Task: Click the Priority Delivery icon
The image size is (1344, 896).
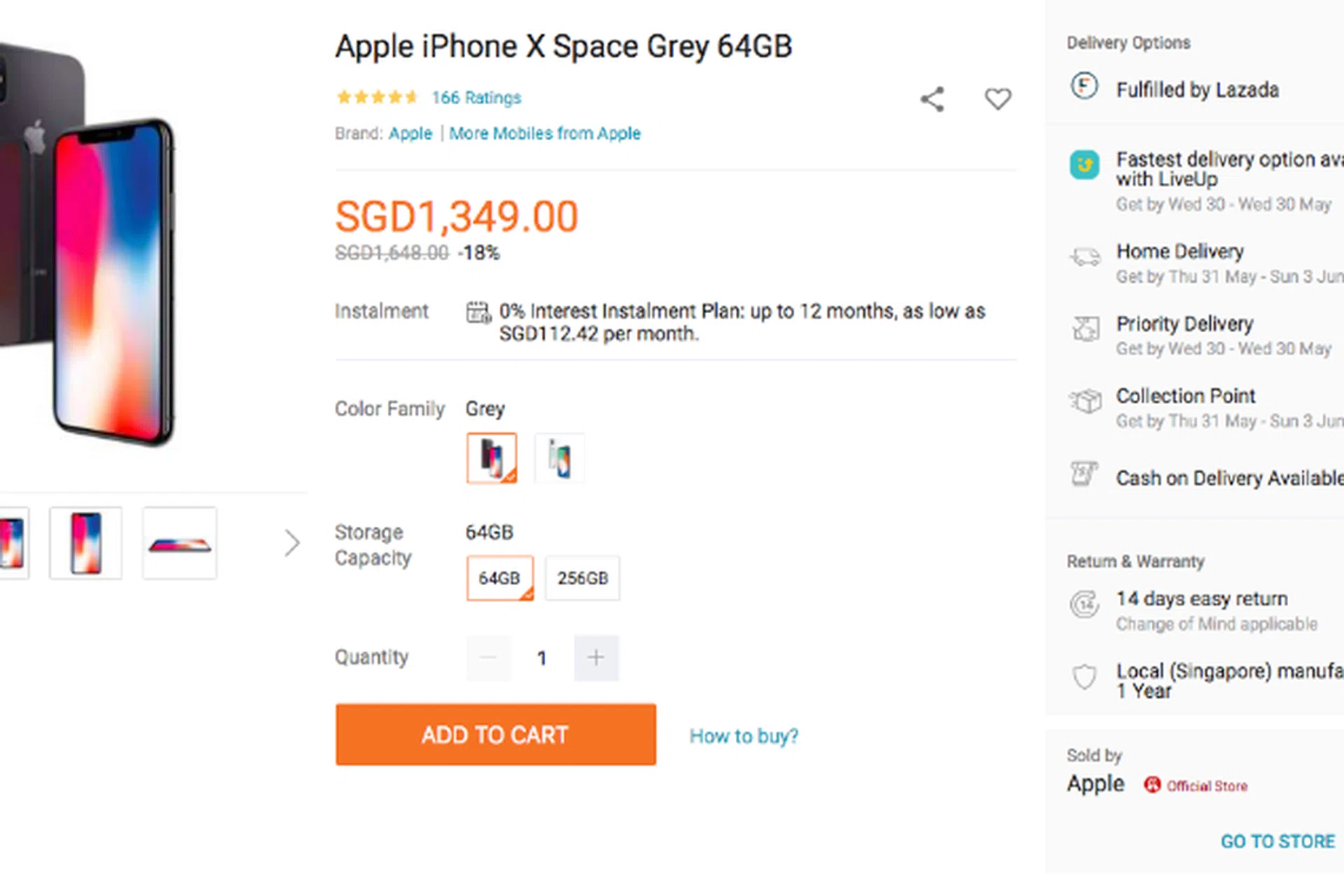Action: pyautogui.click(x=1085, y=328)
